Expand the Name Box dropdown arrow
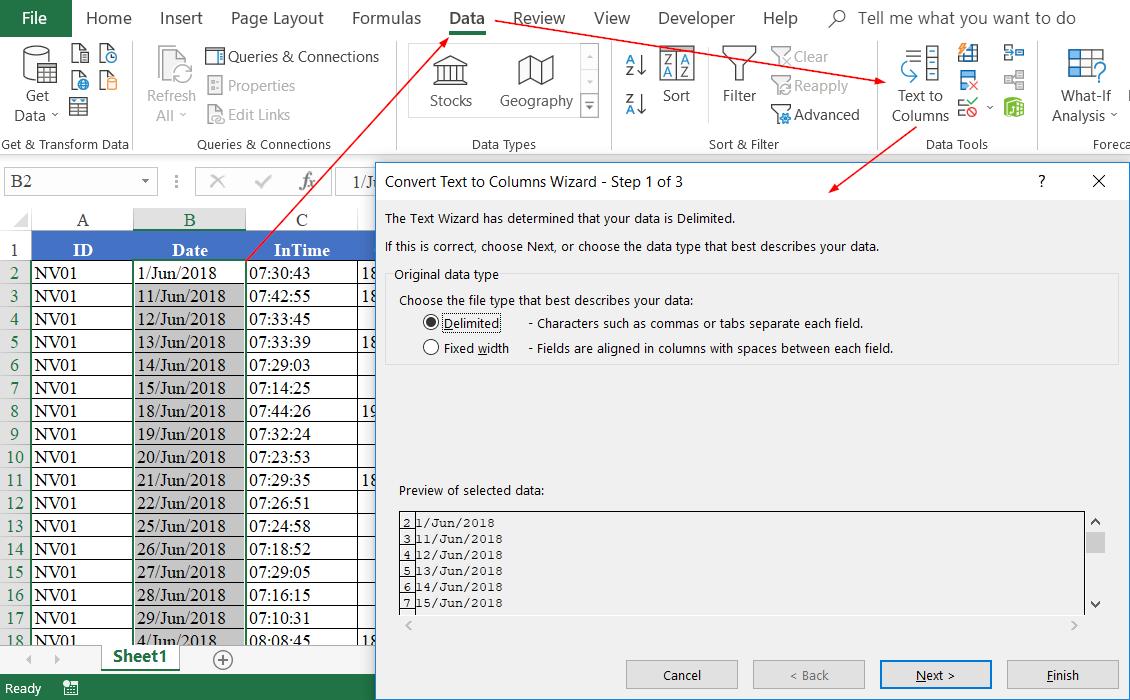This screenshot has width=1130, height=700. (146, 181)
